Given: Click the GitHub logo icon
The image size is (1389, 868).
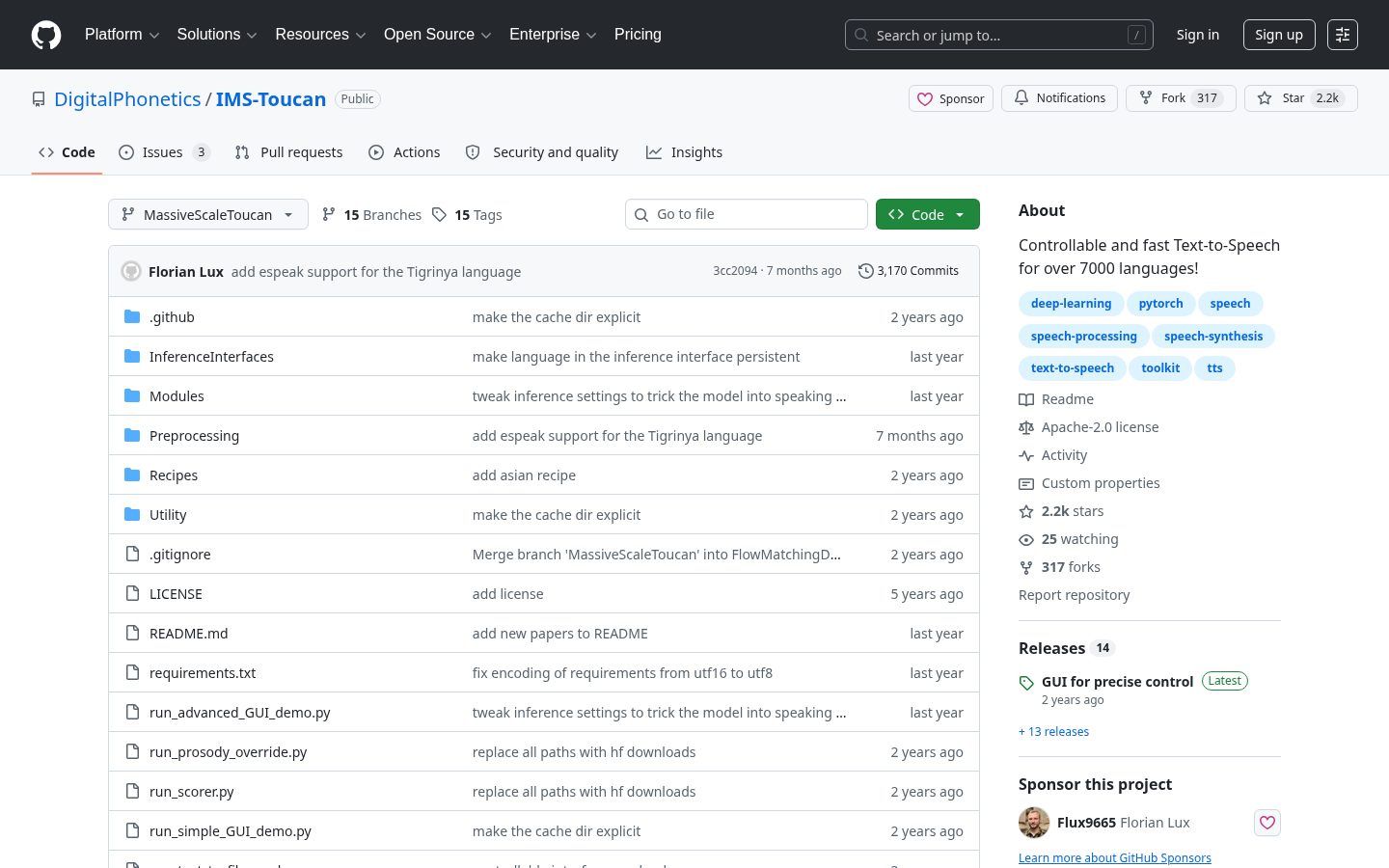Looking at the screenshot, I should pyautogui.click(x=46, y=35).
